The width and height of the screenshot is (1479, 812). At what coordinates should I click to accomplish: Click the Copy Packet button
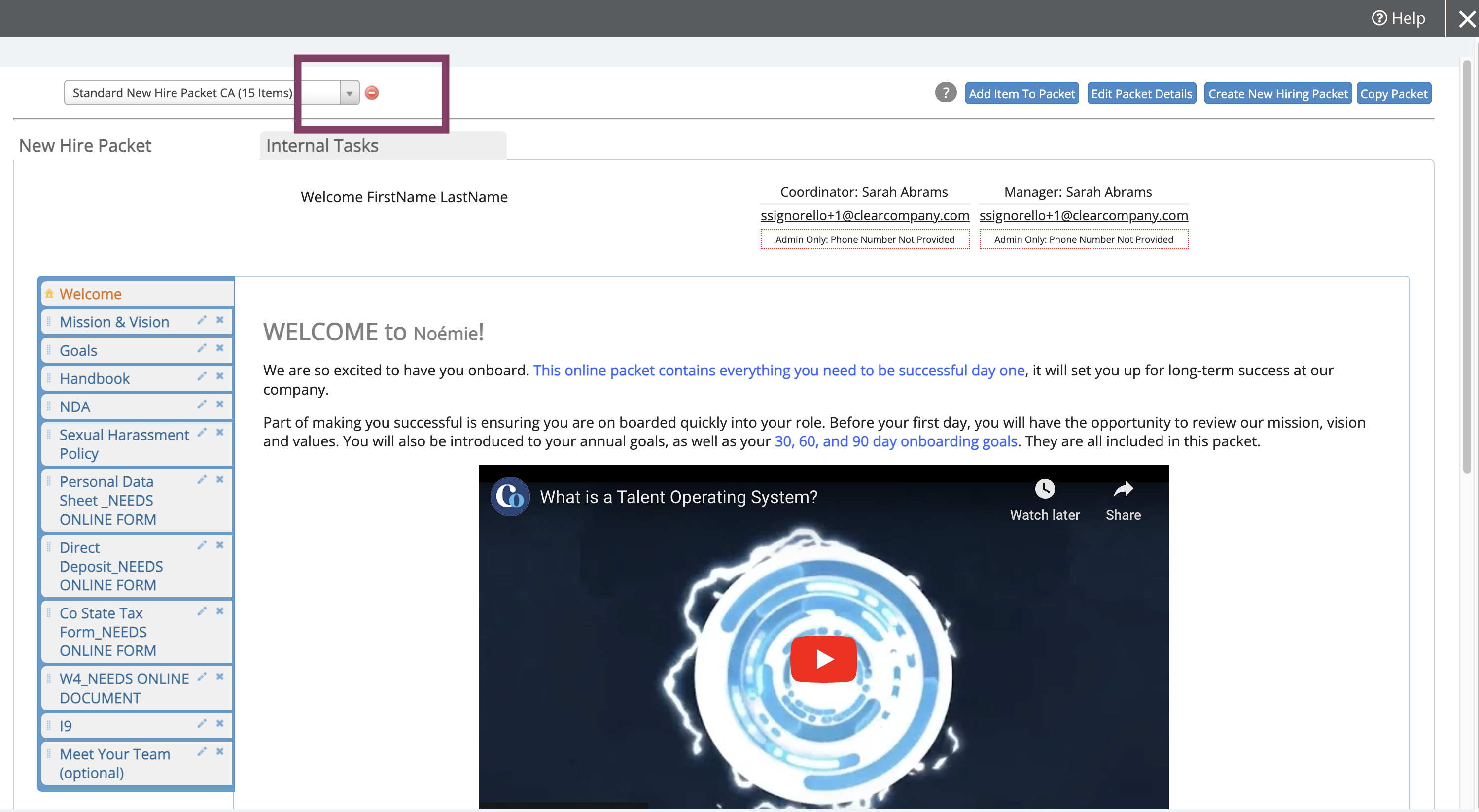click(1393, 94)
